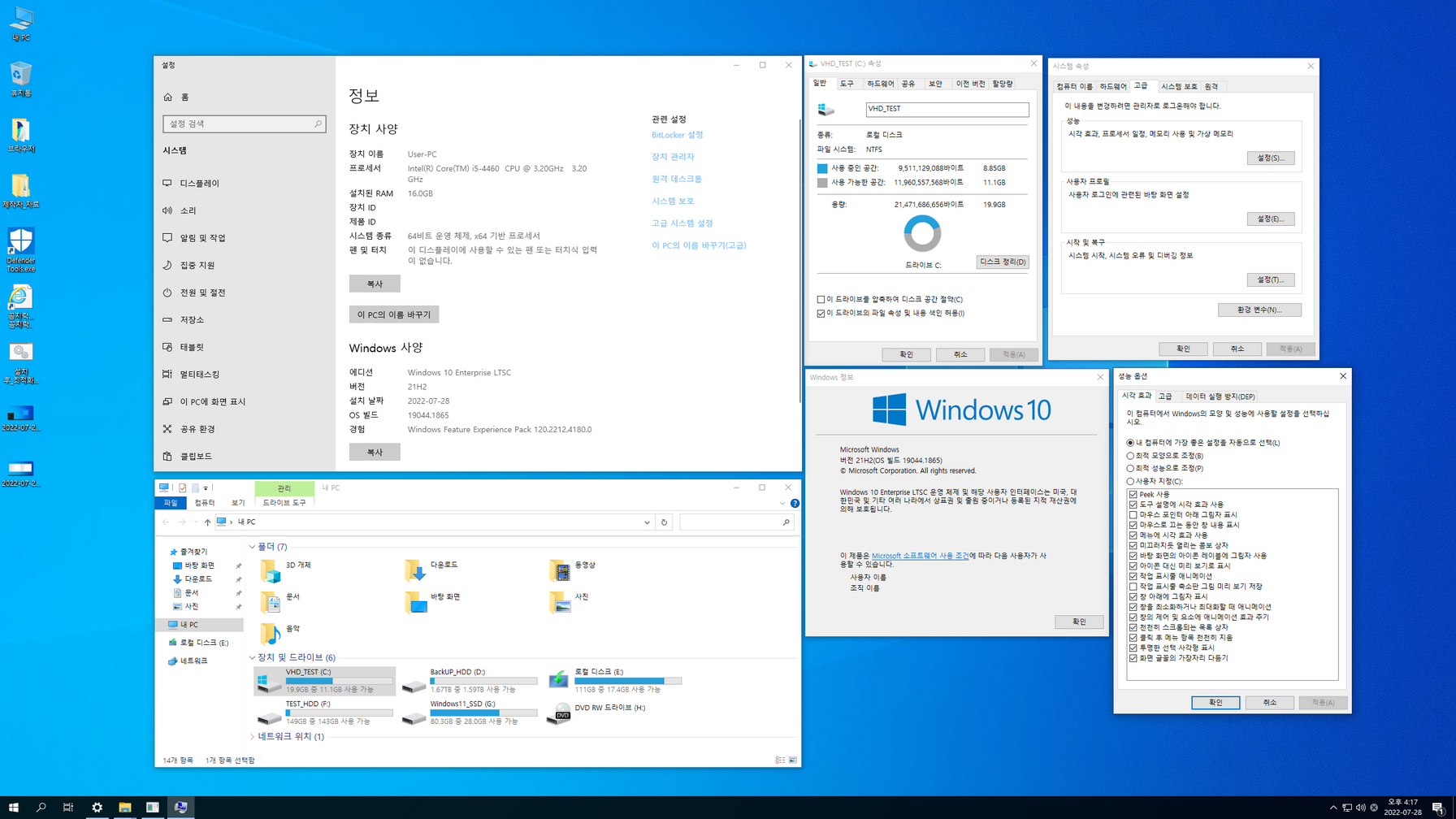This screenshot has height=819, width=1456.
Task: Toggle file indexing checkbox in VHD_TEST properties
Action: point(821,314)
